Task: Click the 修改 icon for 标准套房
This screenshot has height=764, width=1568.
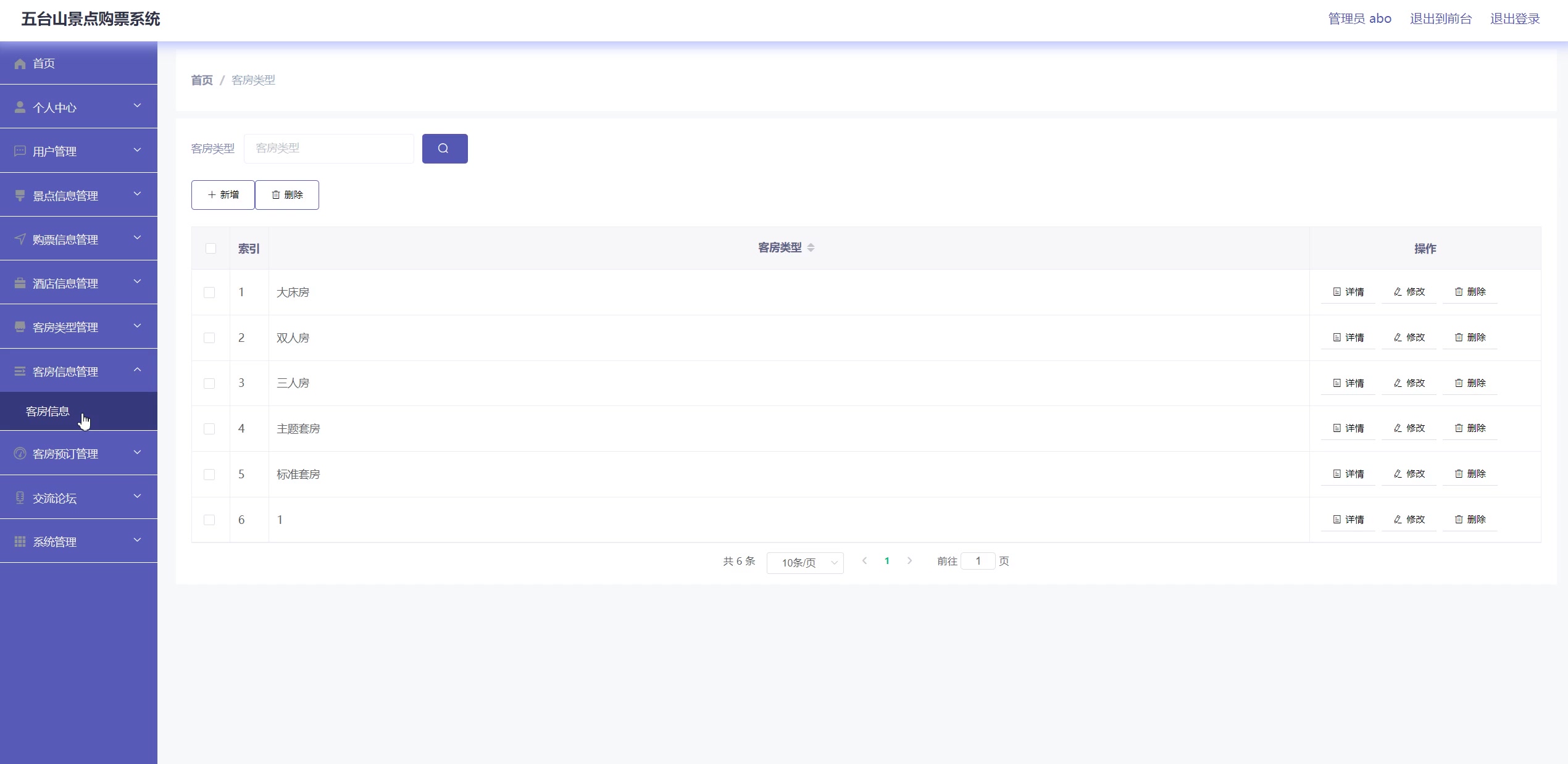Action: pos(1398,474)
